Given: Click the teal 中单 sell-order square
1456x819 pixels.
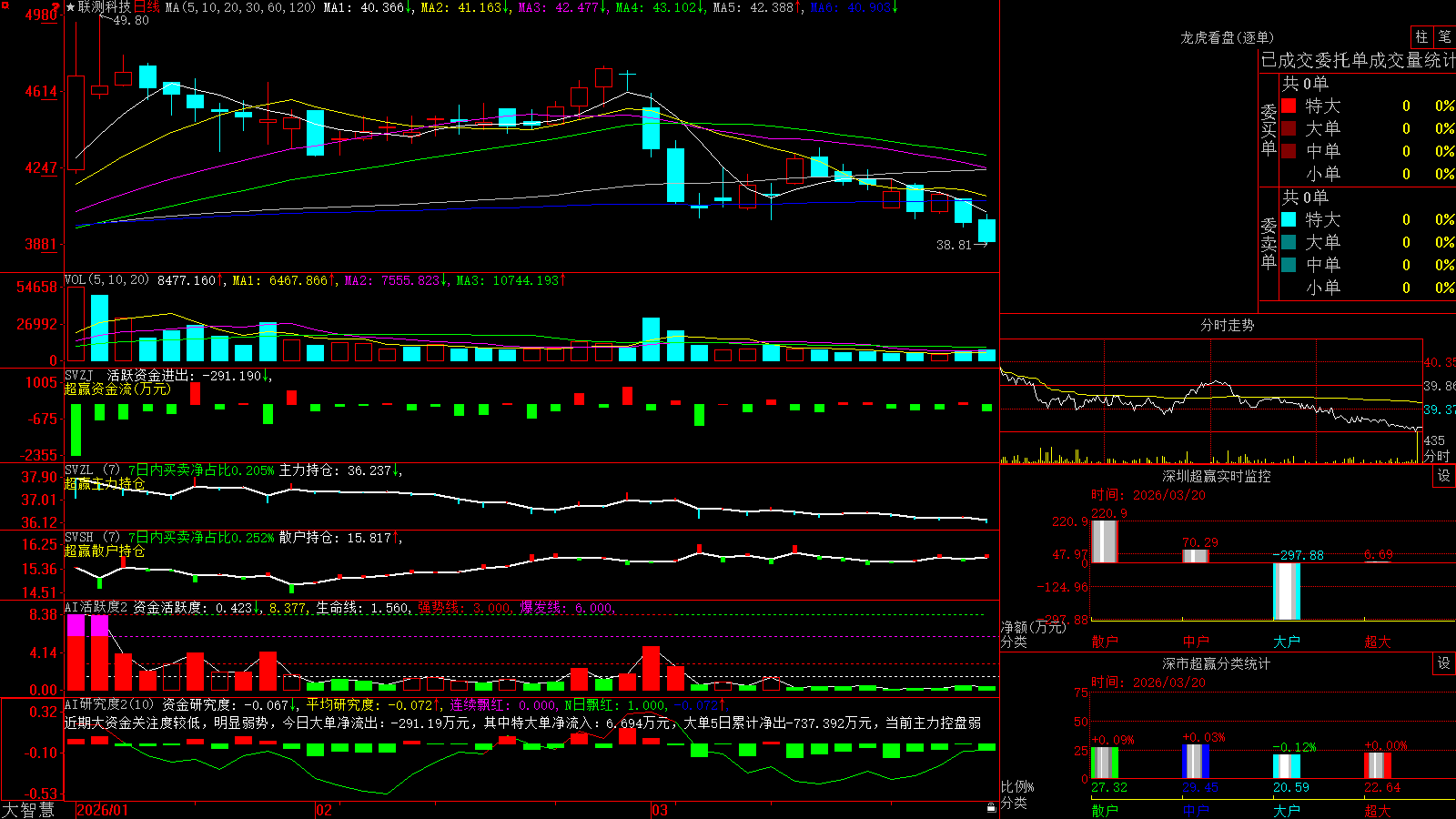Looking at the screenshot, I should point(1289,265).
